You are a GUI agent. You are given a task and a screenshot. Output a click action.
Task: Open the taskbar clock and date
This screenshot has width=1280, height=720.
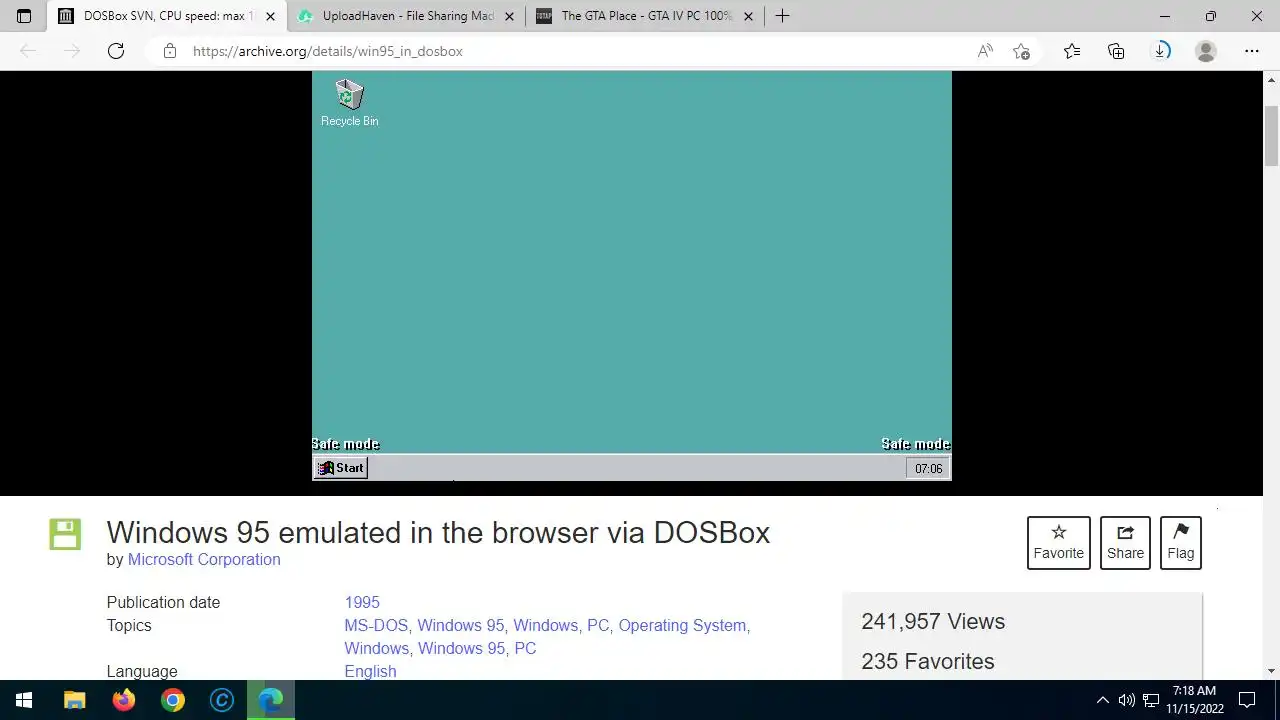[x=1194, y=700]
